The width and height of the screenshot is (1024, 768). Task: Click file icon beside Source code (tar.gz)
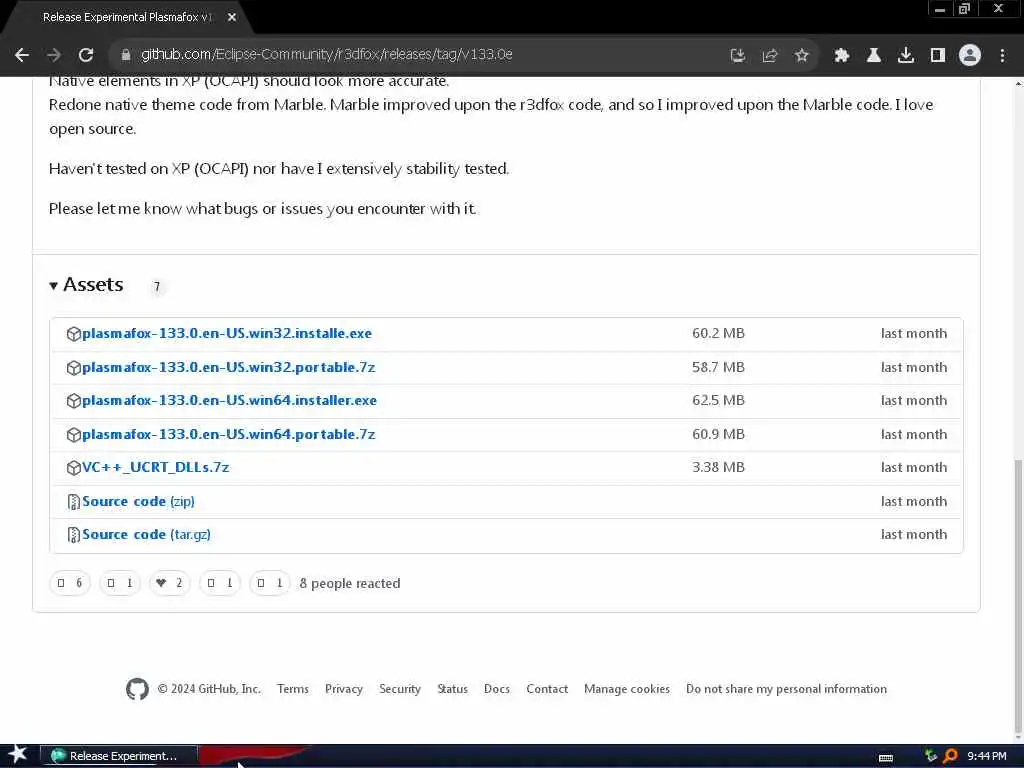pos(73,535)
